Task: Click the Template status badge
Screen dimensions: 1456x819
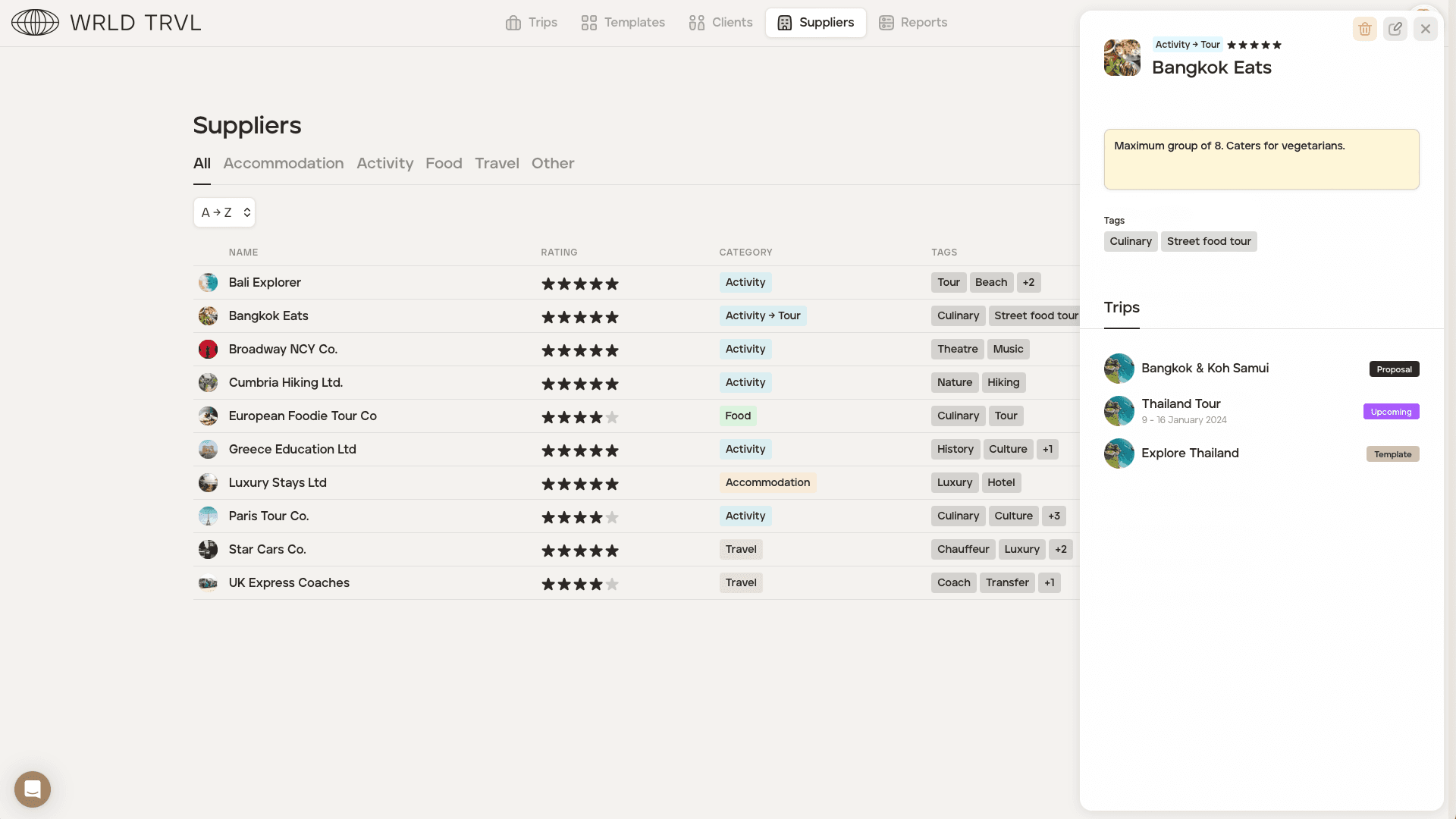Action: click(x=1392, y=454)
